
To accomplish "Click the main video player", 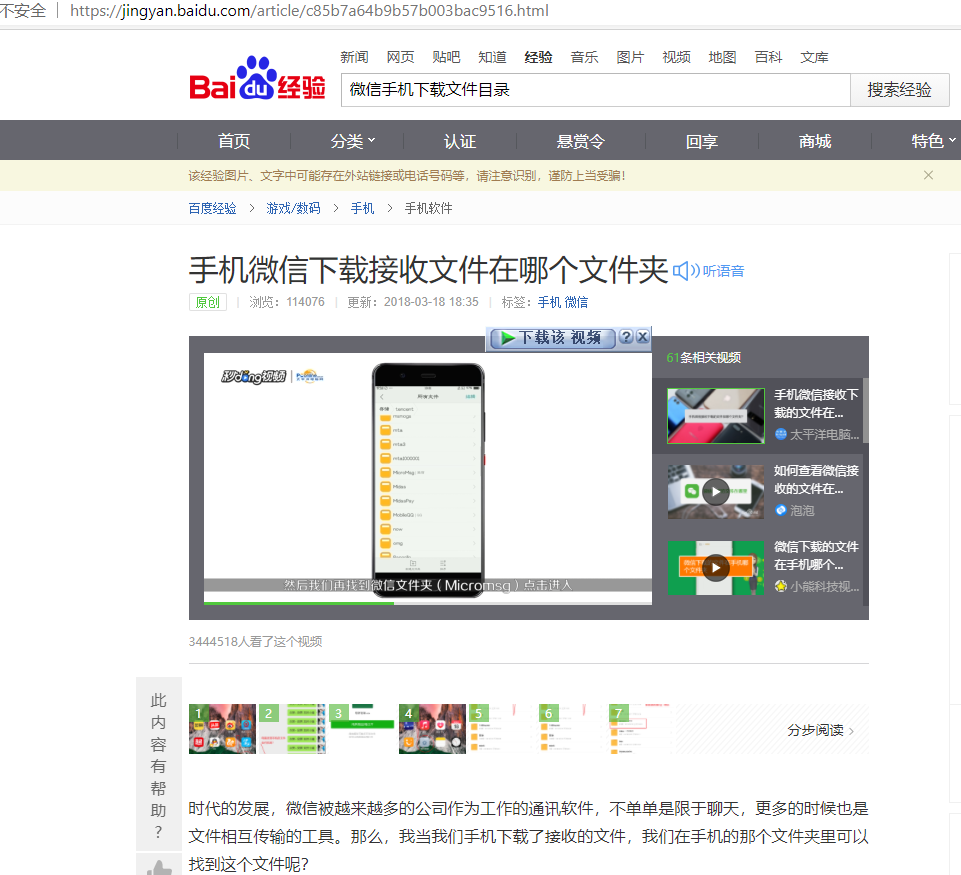I will click(427, 477).
